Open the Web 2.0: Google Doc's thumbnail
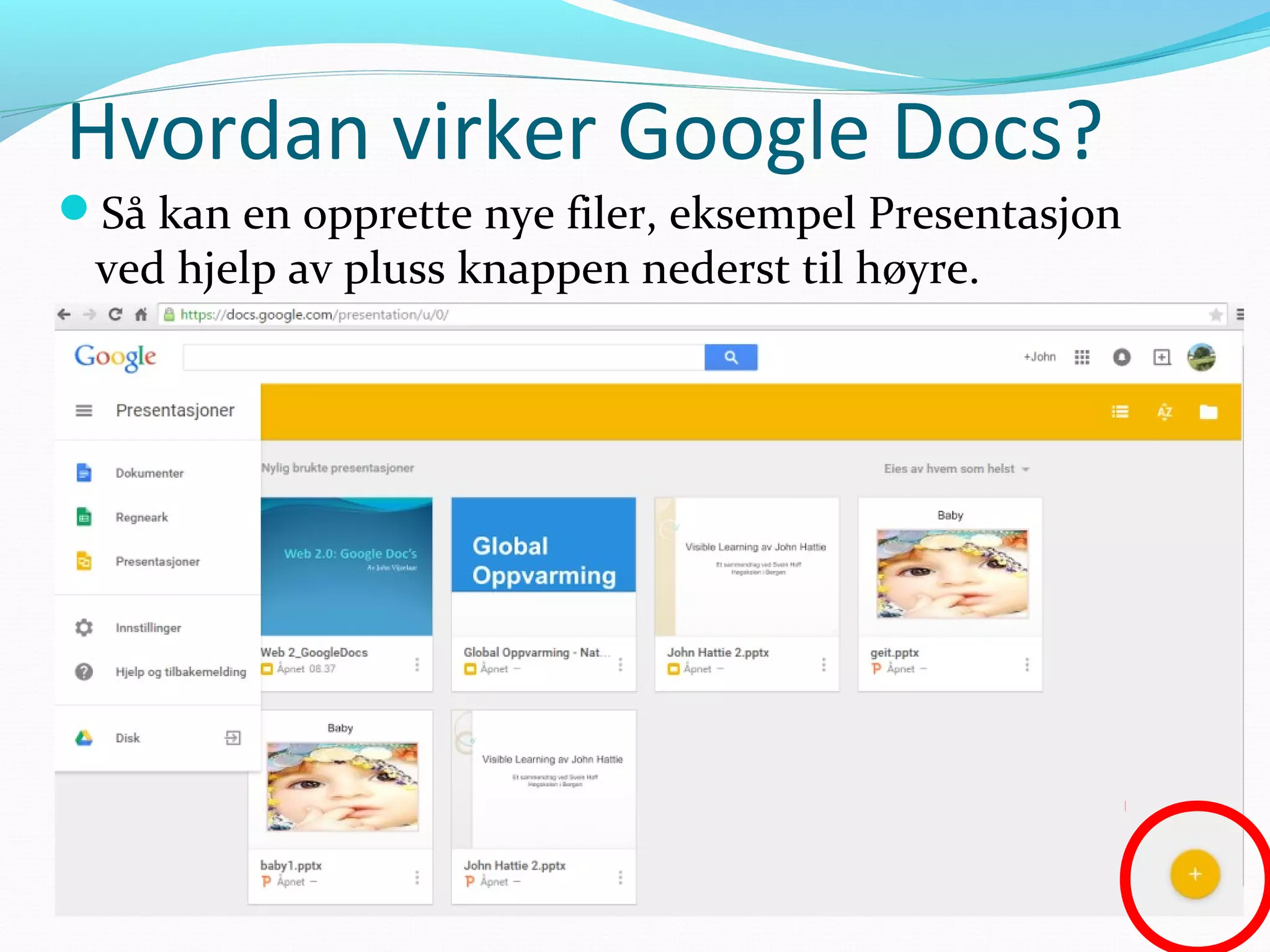The height and width of the screenshot is (952, 1270). click(x=347, y=566)
